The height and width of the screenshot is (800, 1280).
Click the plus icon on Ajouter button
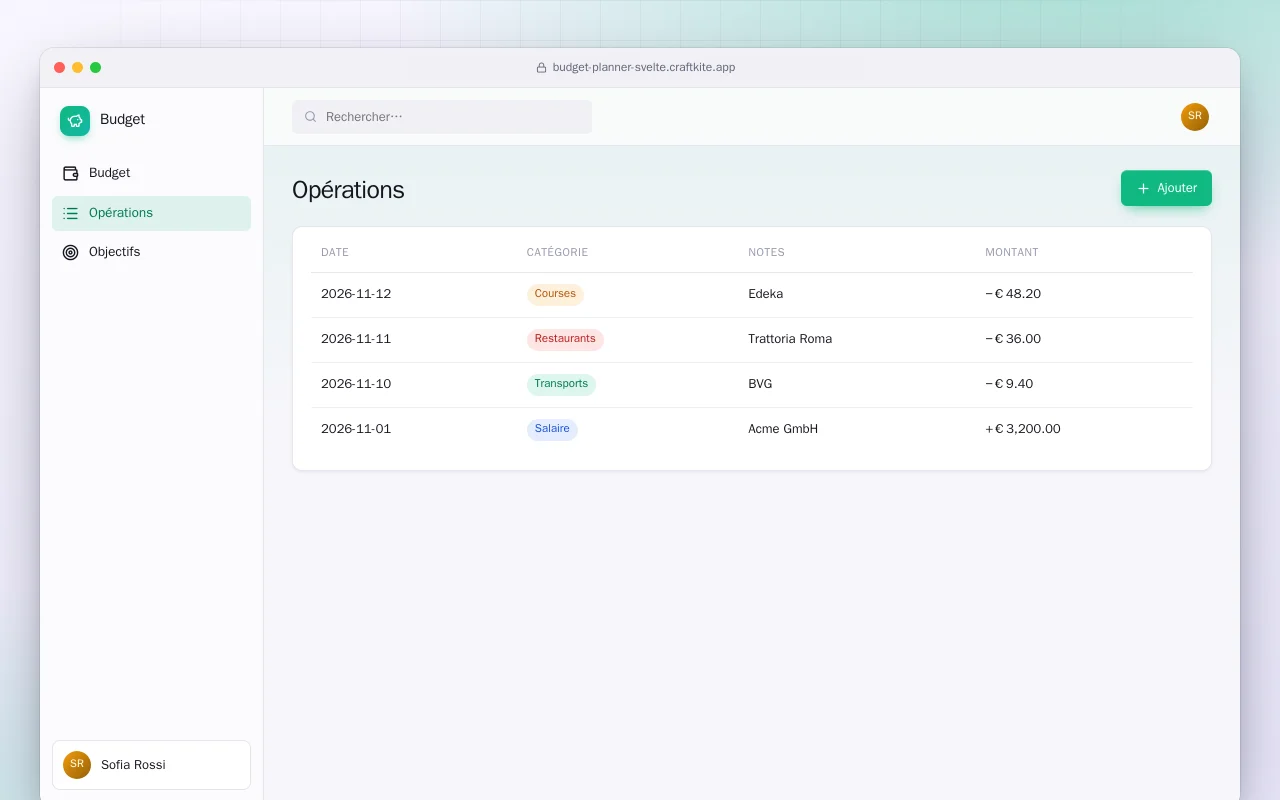coord(1143,188)
